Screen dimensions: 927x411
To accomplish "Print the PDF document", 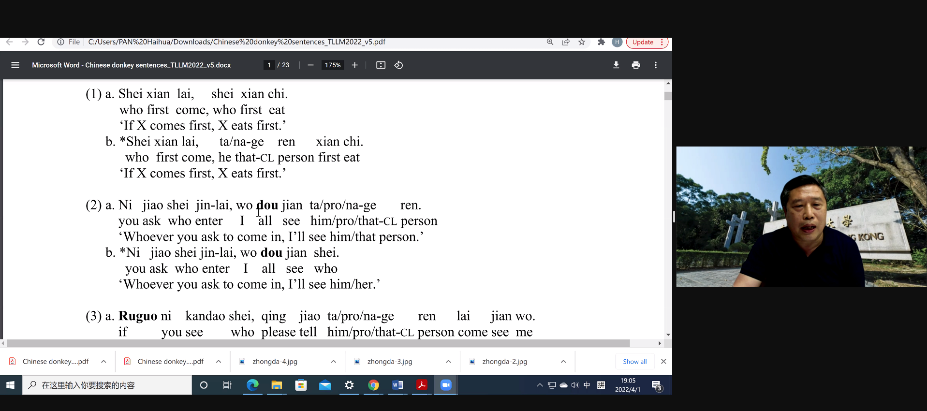I will [x=636, y=65].
